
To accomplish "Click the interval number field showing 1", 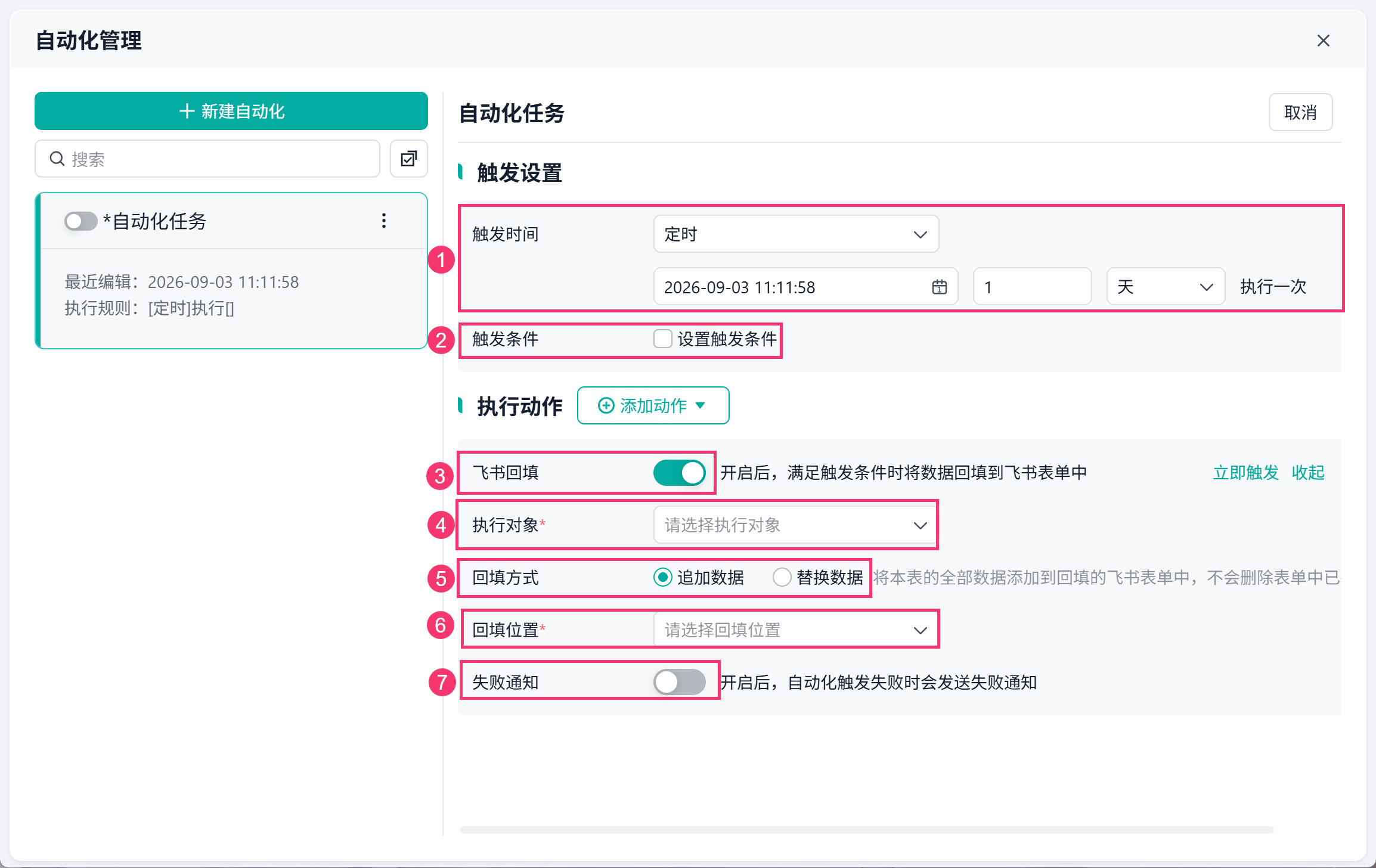I will (x=1032, y=287).
